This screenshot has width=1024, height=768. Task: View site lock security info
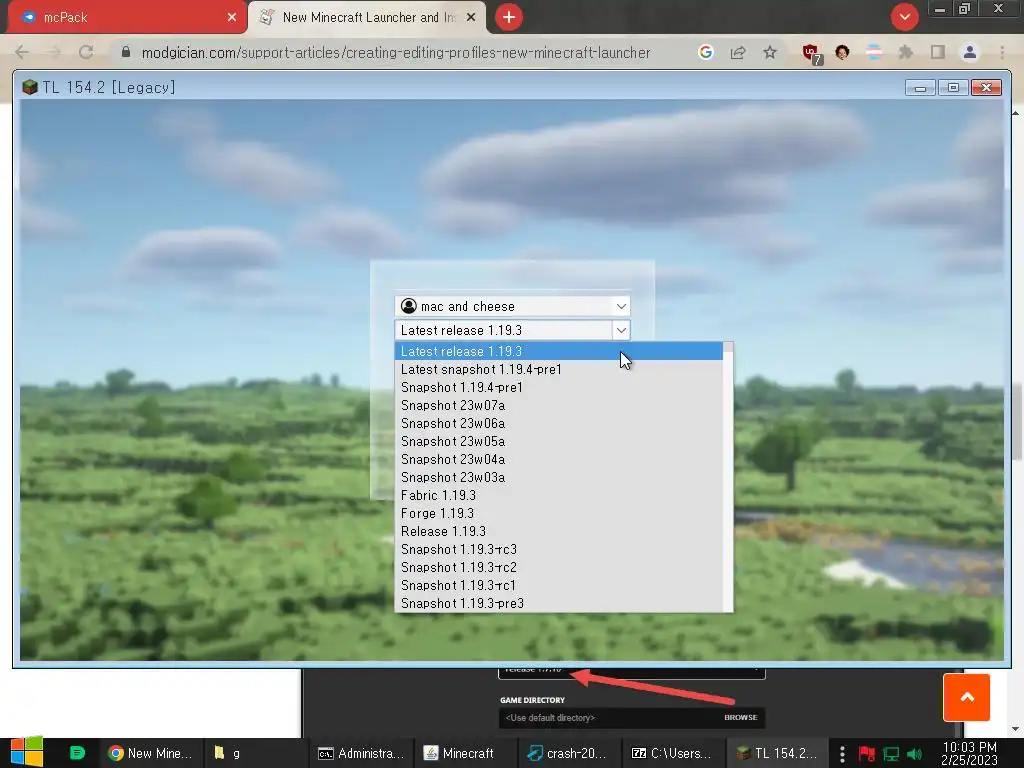pos(126,52)
